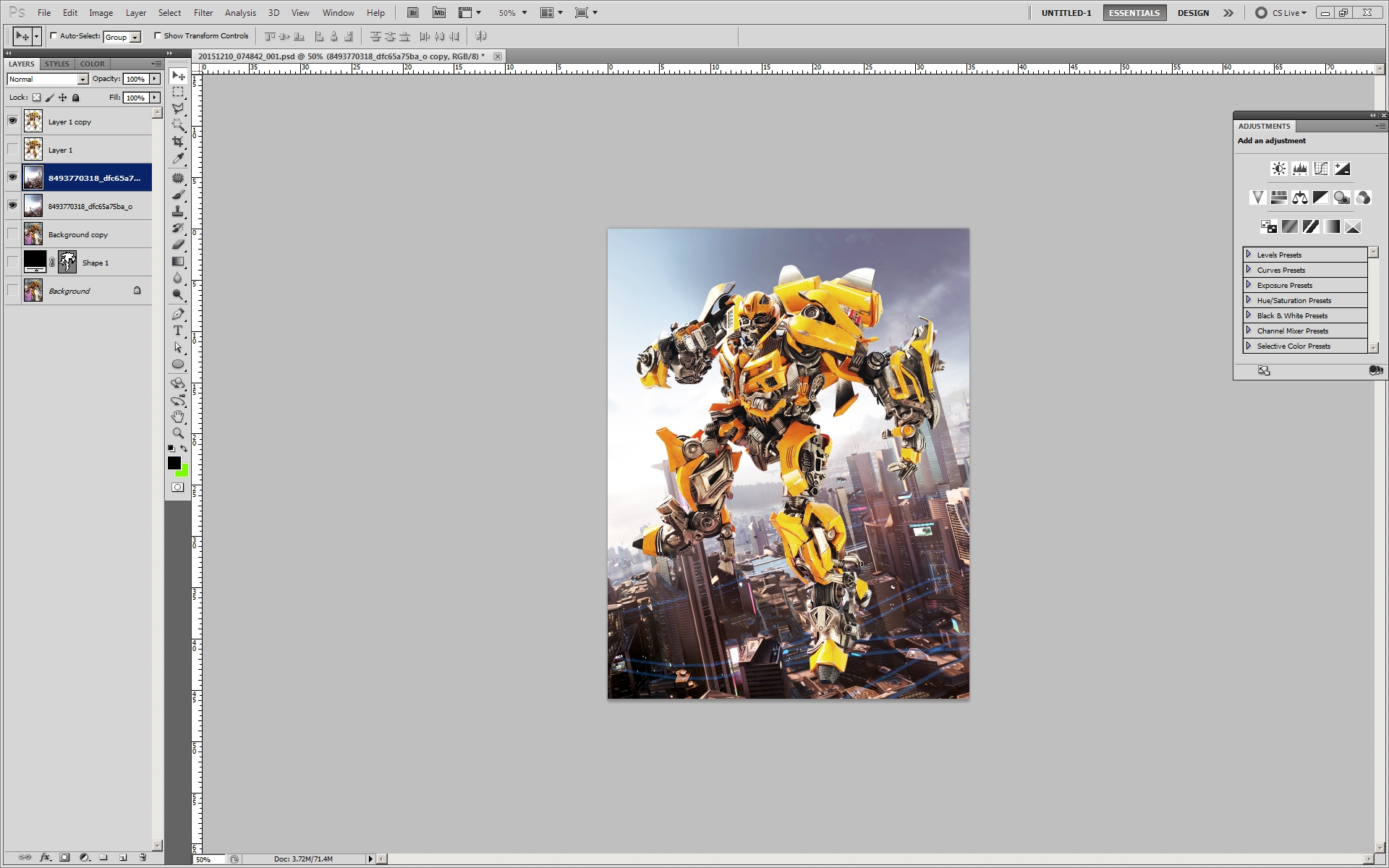Select the Path Selection tool

pos(178,347)
